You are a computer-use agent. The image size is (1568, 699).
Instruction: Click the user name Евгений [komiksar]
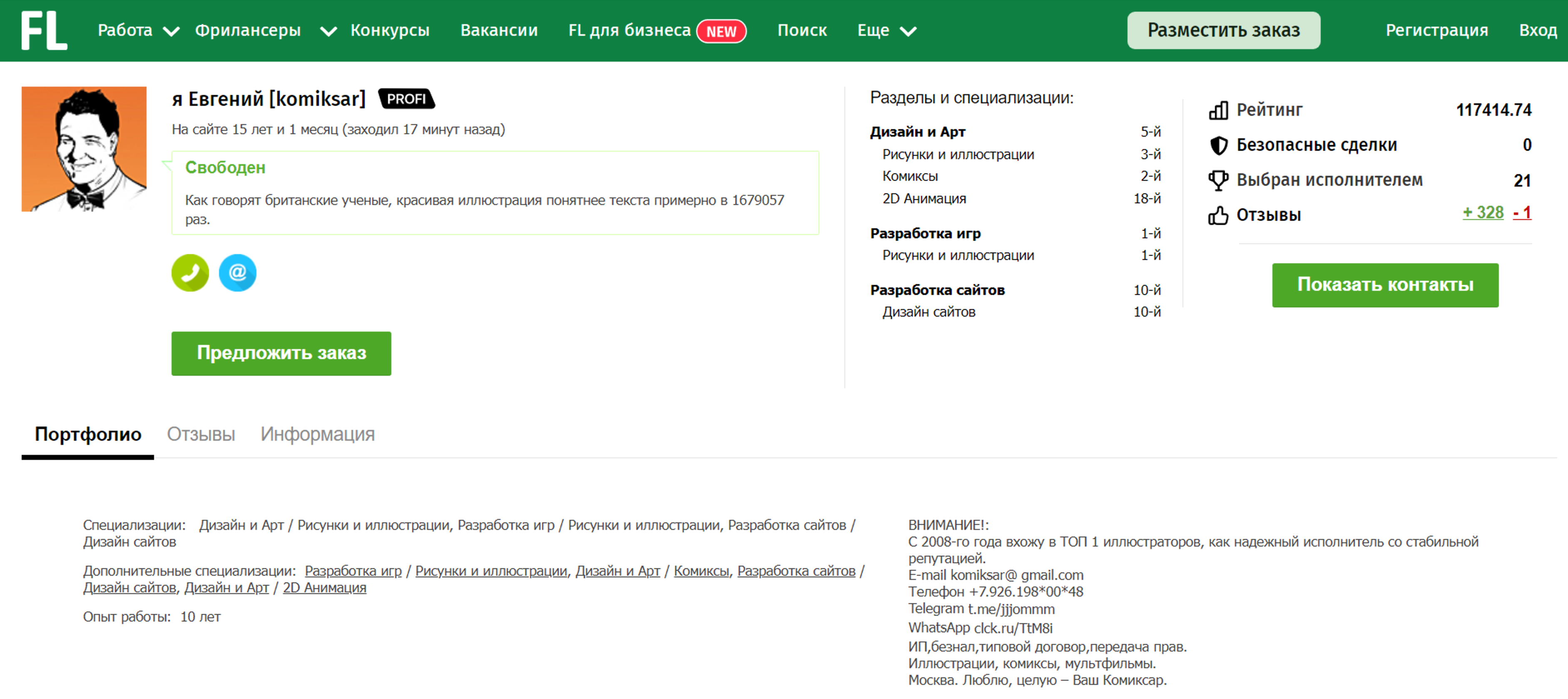pos(269,99)
